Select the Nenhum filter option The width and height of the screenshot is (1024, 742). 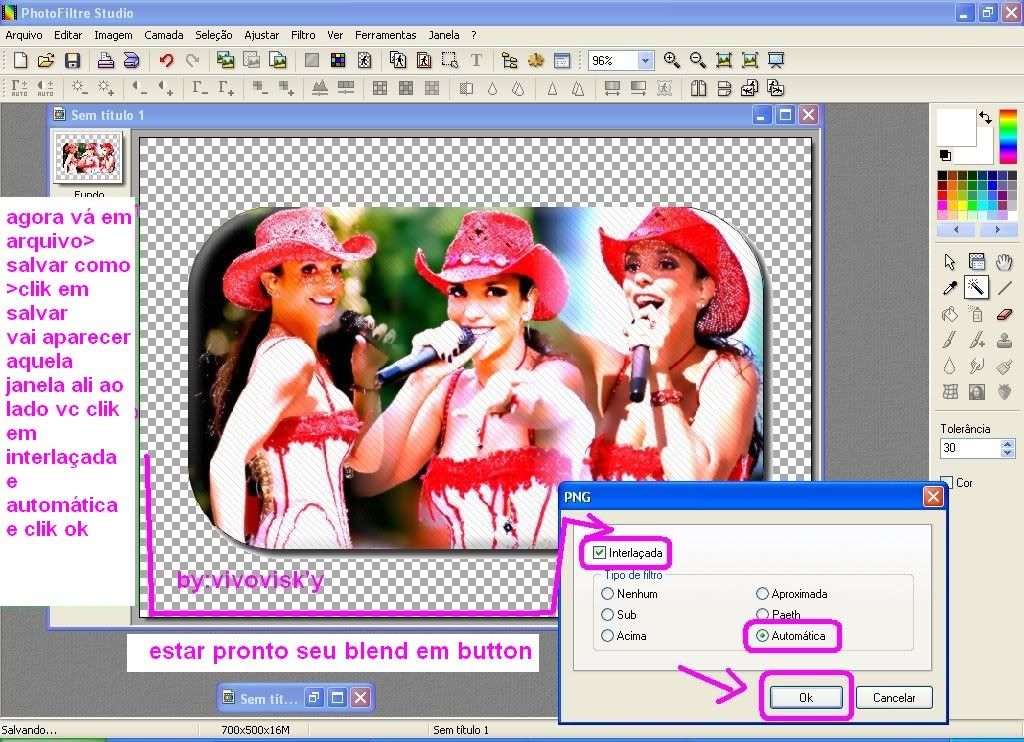607,594
